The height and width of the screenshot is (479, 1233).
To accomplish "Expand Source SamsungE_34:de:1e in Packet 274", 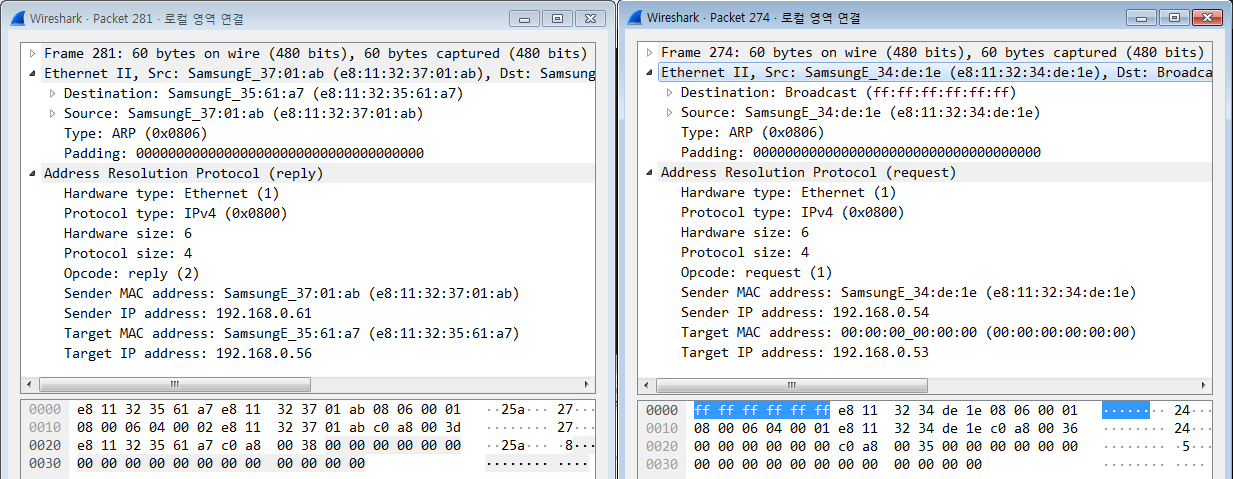I will point(669,112).
